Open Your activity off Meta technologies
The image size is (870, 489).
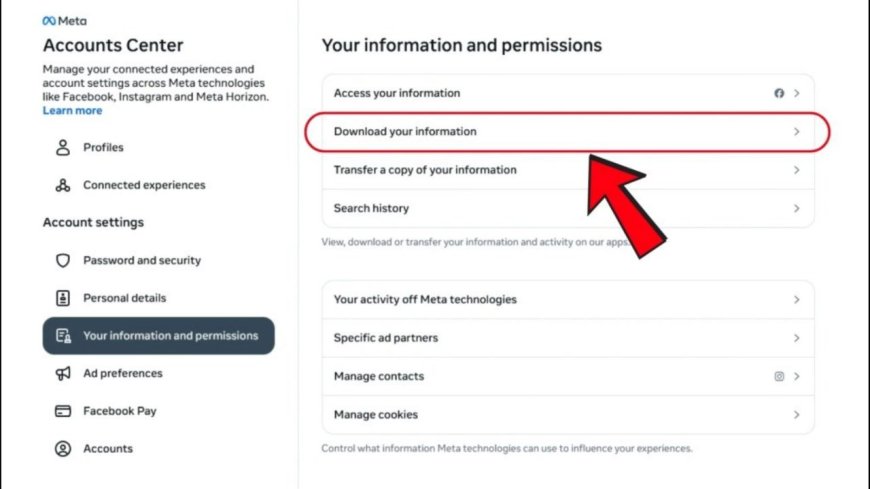click(425, 299)
